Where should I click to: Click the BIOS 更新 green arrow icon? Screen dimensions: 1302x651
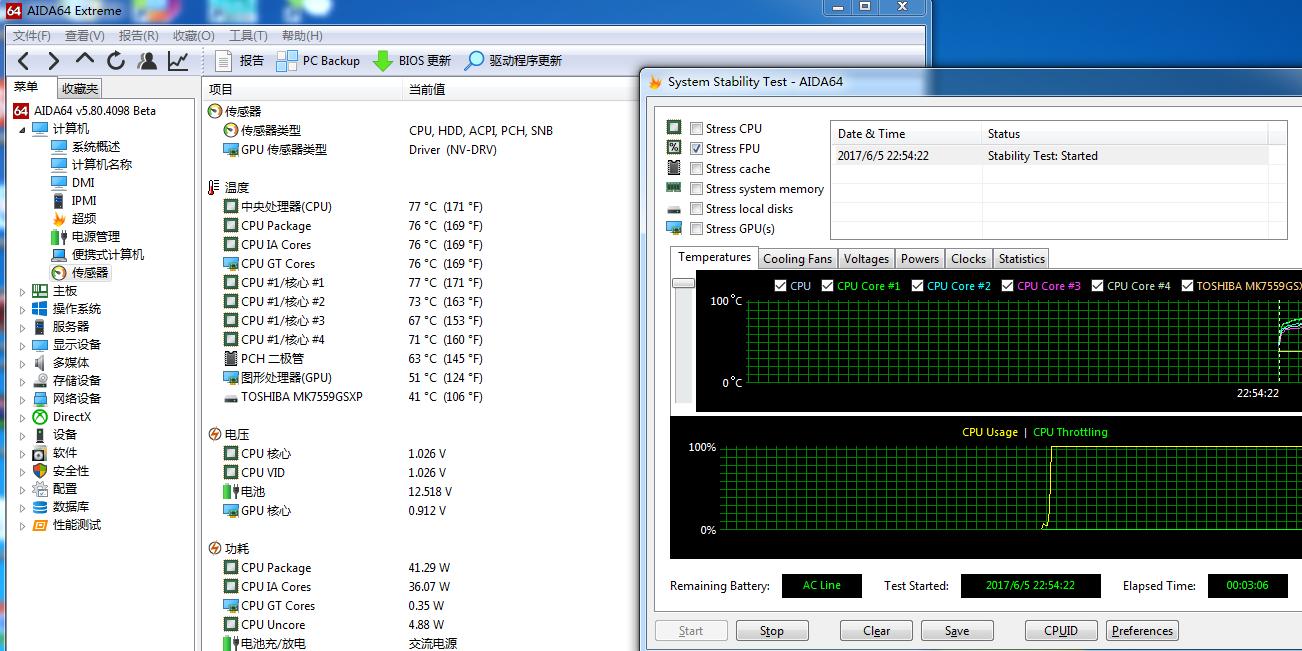click(383, 61)
